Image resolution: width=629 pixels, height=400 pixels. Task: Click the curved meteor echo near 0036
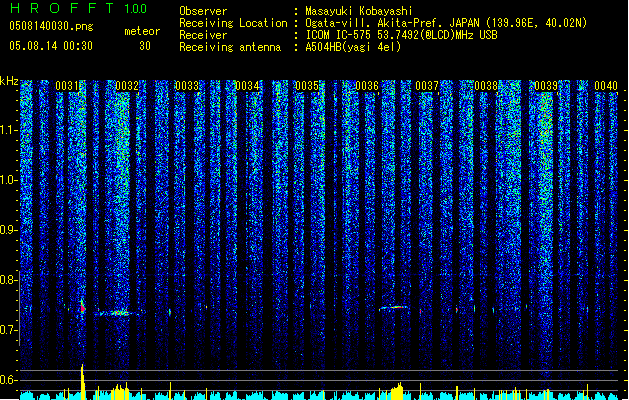pyautogui.click(x=394, y=308)
